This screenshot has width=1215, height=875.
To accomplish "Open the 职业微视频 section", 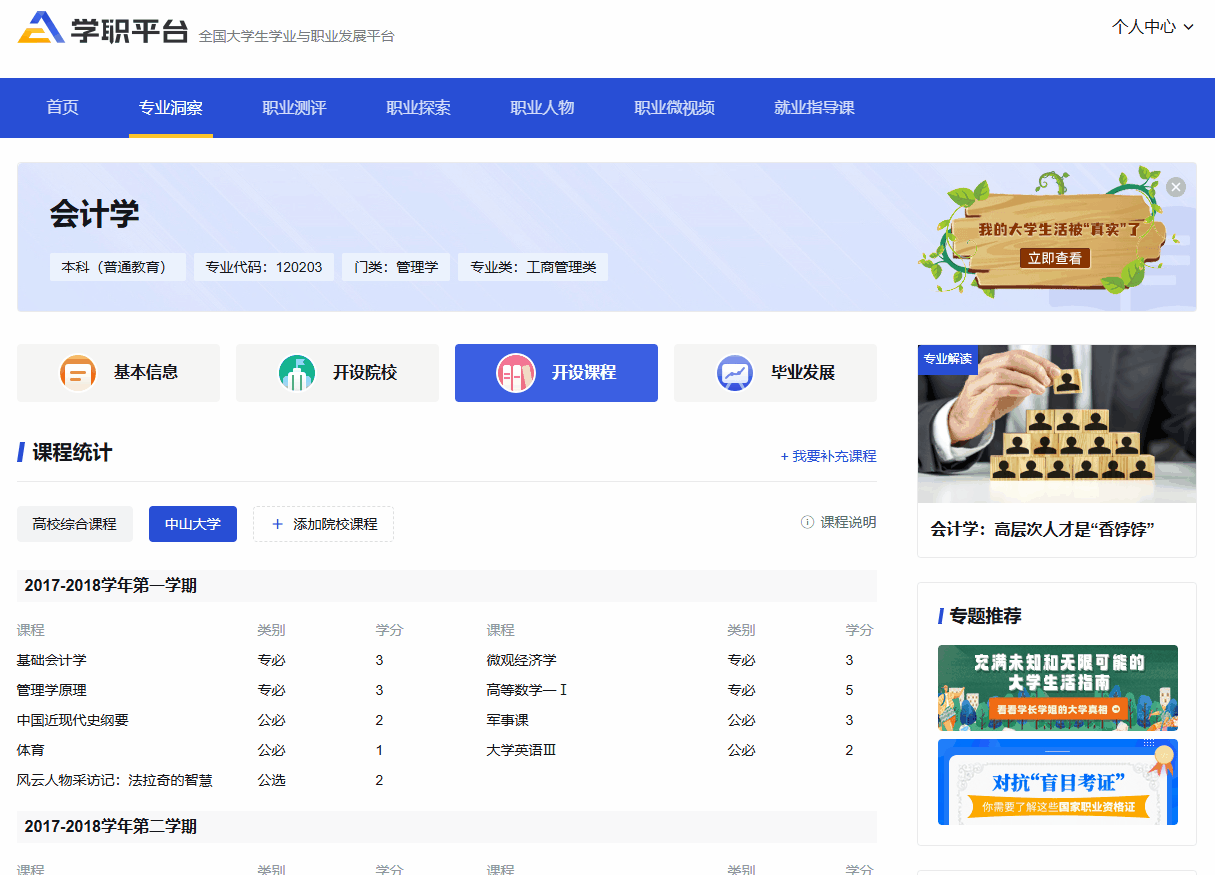I will [675, 107].
